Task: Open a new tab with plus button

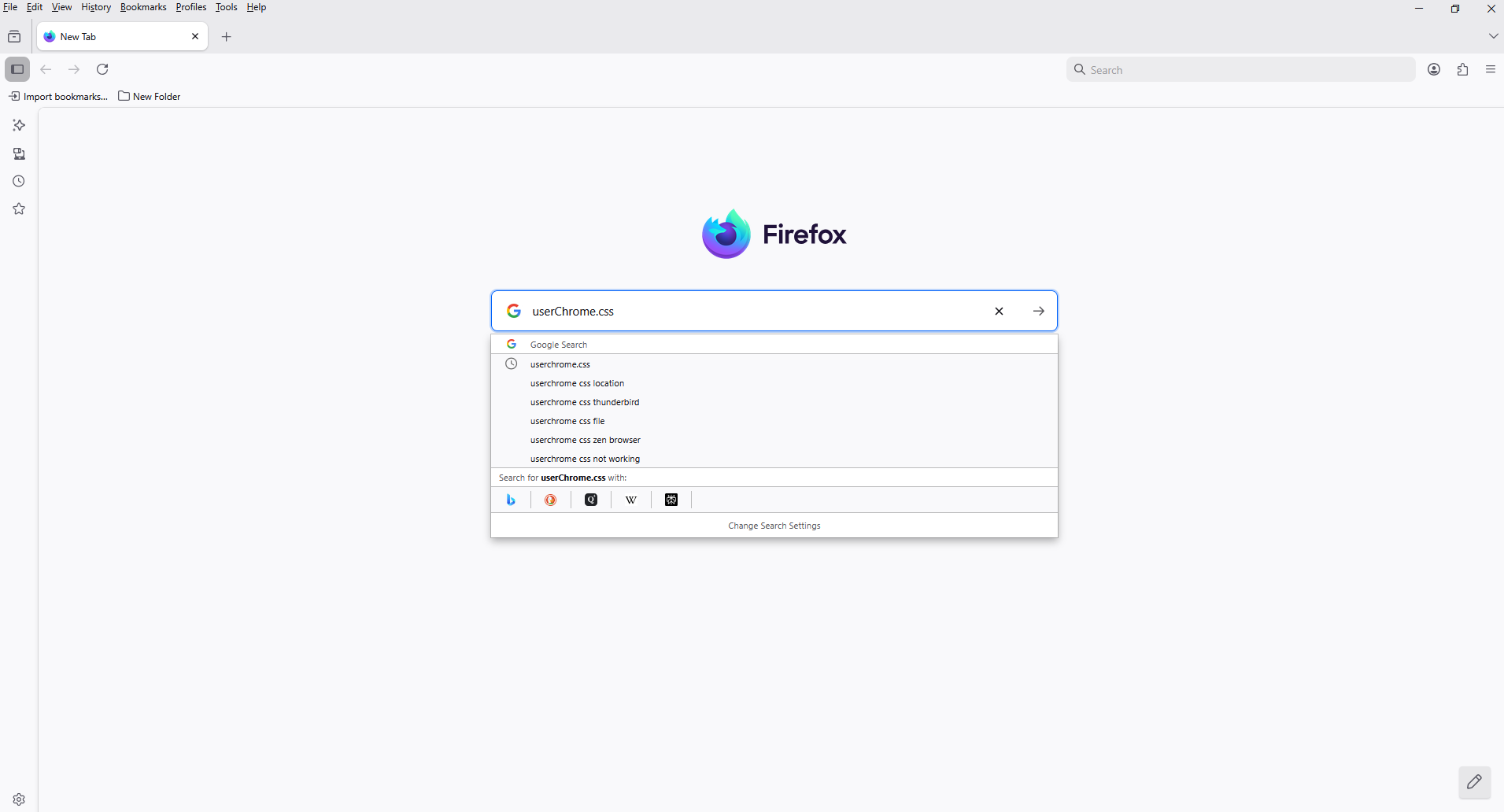Action: [227, 37]
